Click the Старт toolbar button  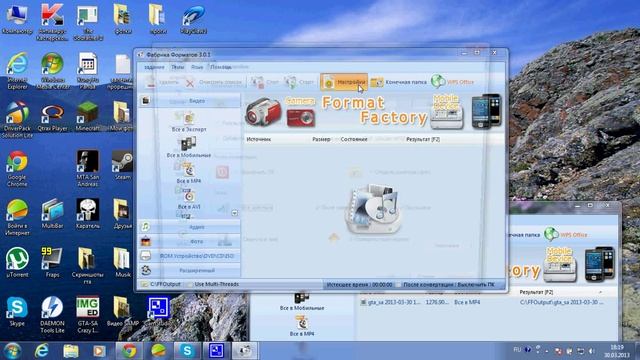(x=299, y=82)
